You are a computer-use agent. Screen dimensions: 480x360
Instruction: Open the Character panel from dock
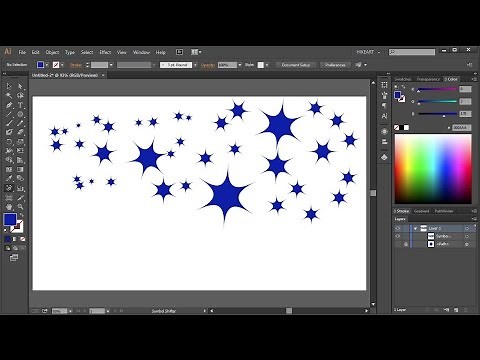tap(384, 116)
